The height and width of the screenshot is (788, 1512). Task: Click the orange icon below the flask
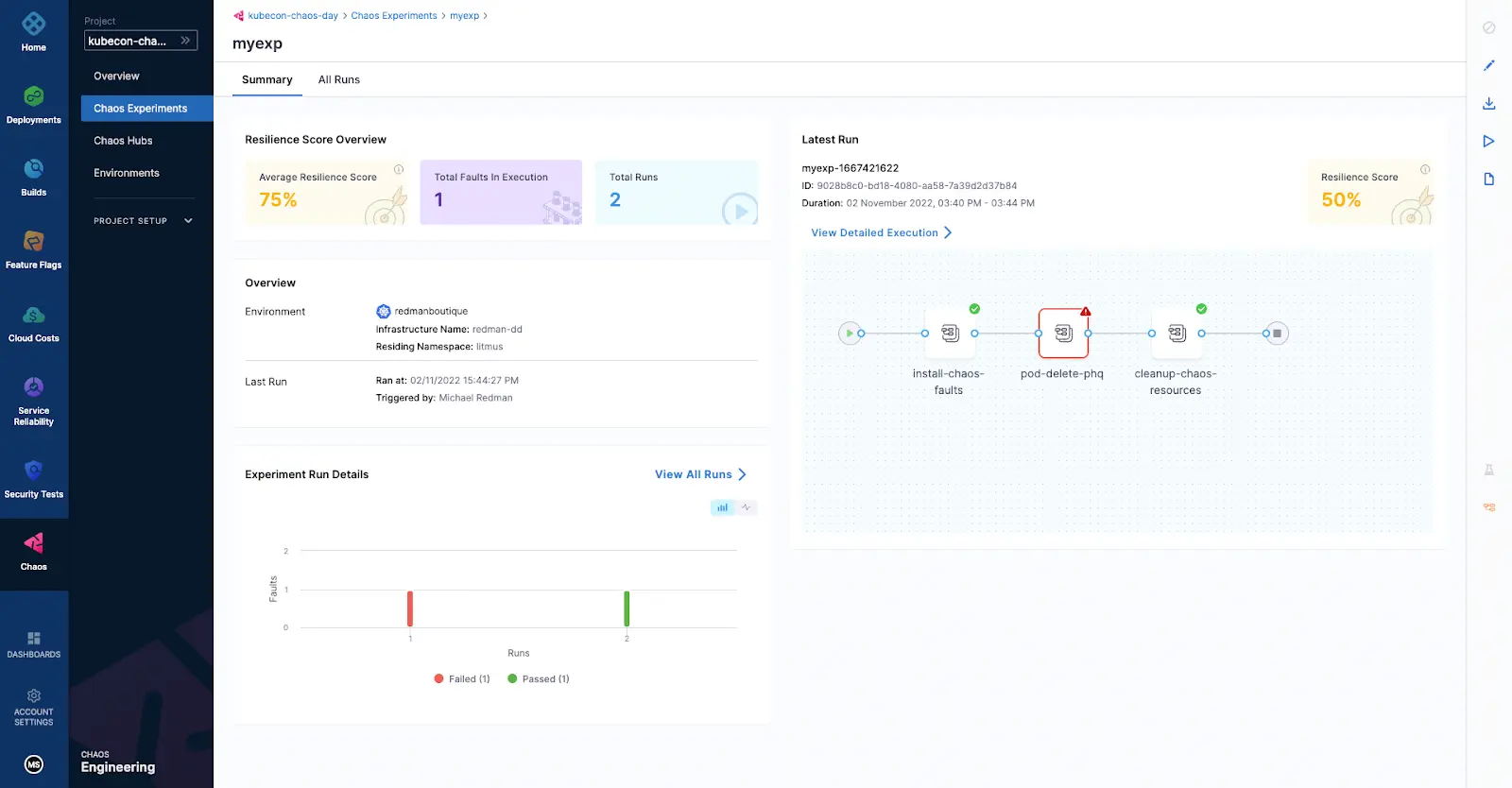1489,507
